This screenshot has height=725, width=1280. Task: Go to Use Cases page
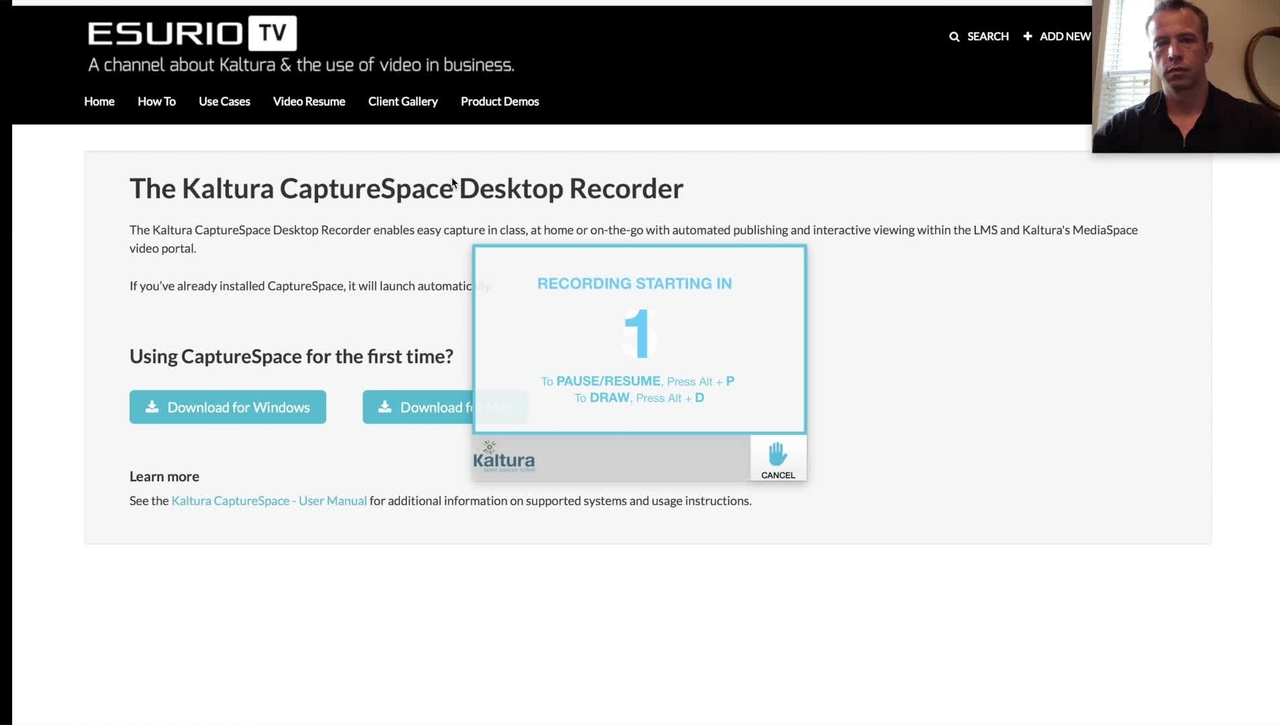pyautogui.click(x=224, y=101)
